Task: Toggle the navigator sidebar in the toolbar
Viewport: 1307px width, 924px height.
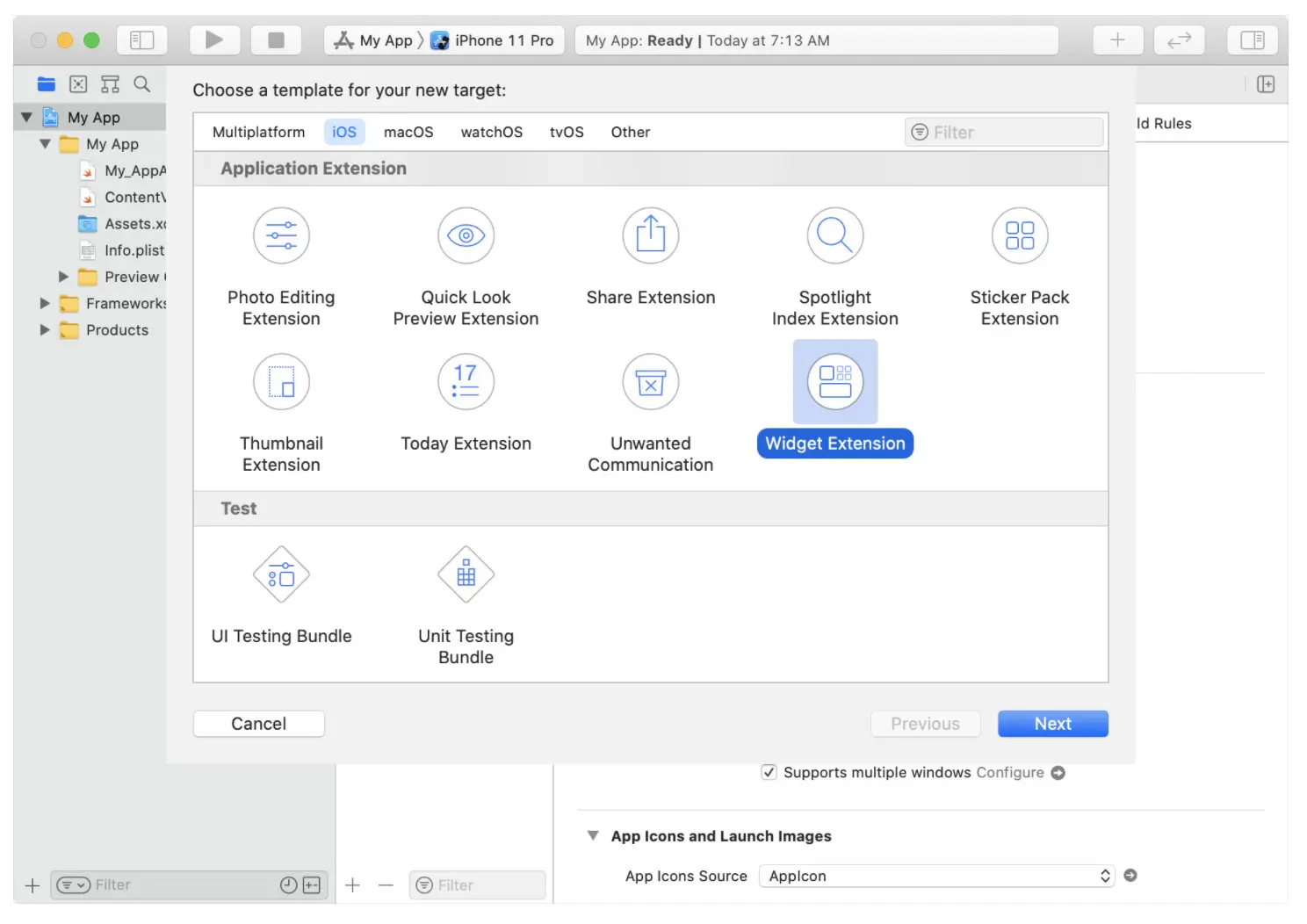Action: [141, 40]
